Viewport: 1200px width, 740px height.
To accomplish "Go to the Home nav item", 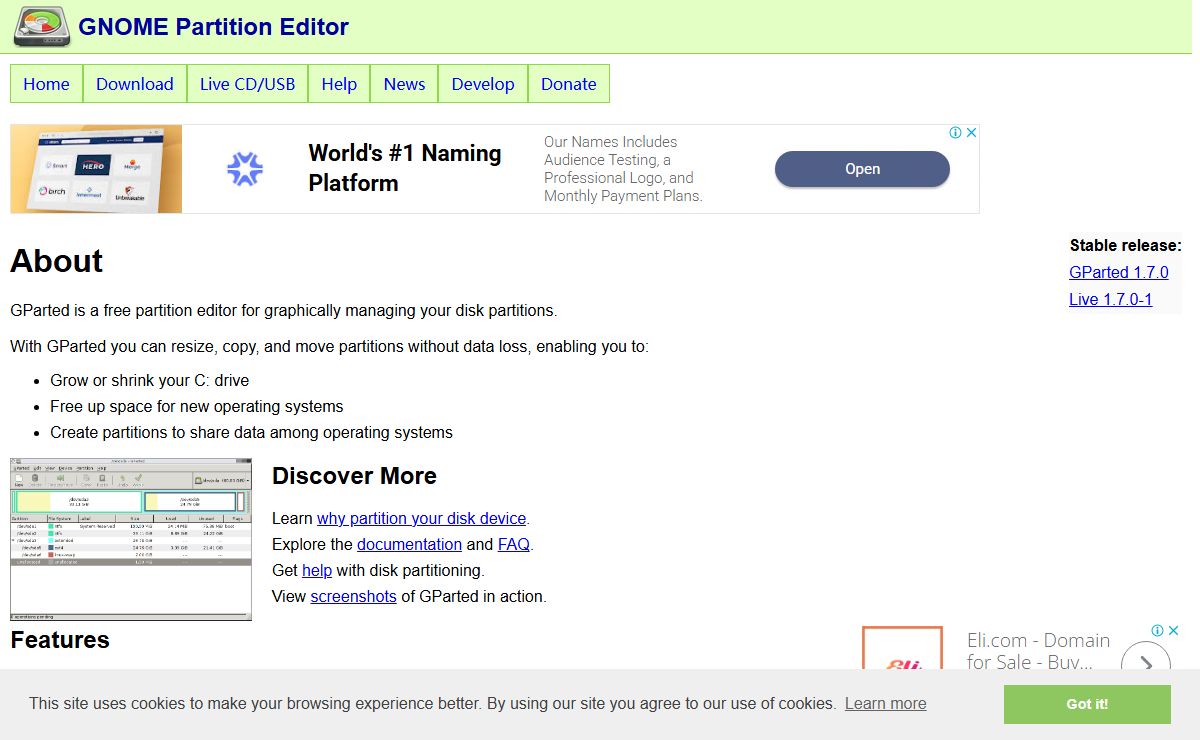I will click(46, 84).
